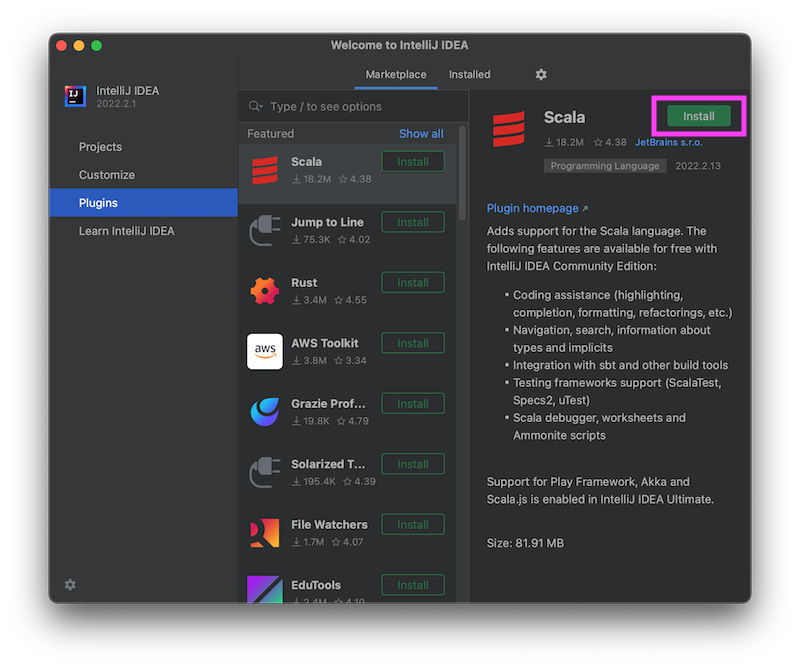Click the large Scala logo in the details pane
Viewport: 800px width, 668px height.
(509, 129)
